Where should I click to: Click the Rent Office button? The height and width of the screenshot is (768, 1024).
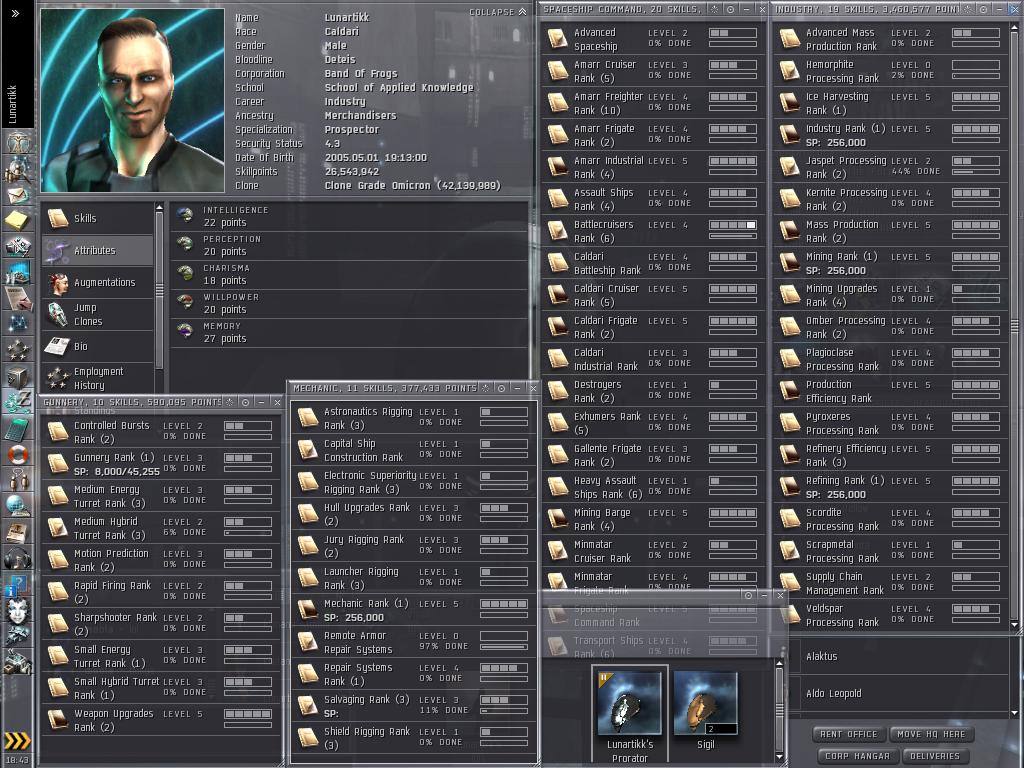click(x=848, y=734)
